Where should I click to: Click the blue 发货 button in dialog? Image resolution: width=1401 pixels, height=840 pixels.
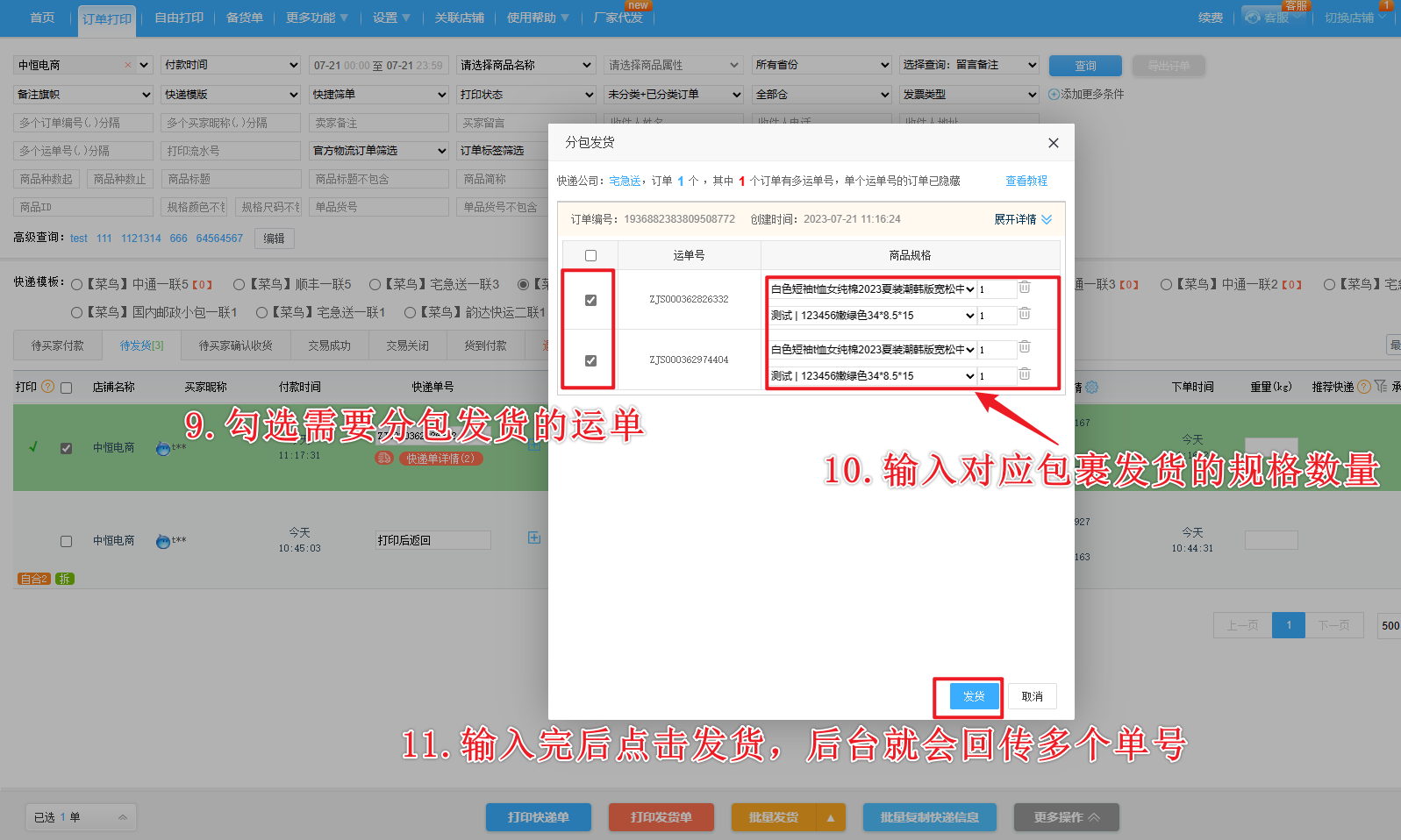point(974,696)
